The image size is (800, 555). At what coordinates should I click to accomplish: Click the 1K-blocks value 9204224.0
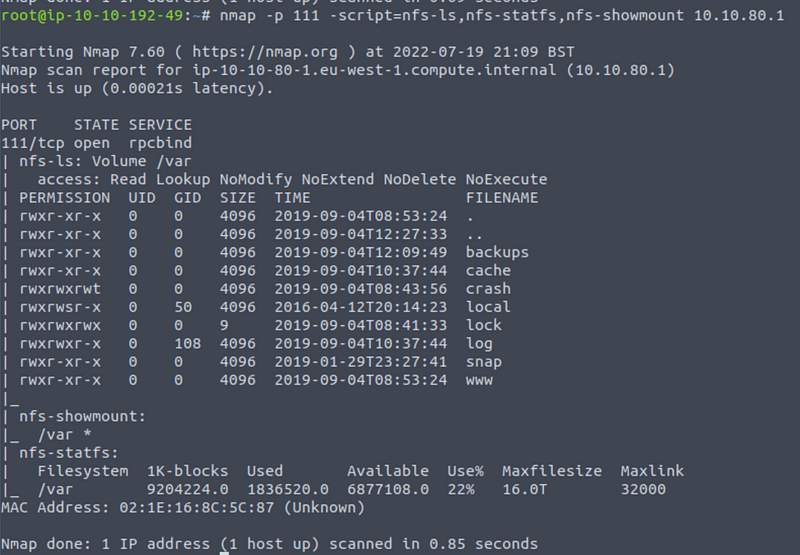click(x=187, y=489)
